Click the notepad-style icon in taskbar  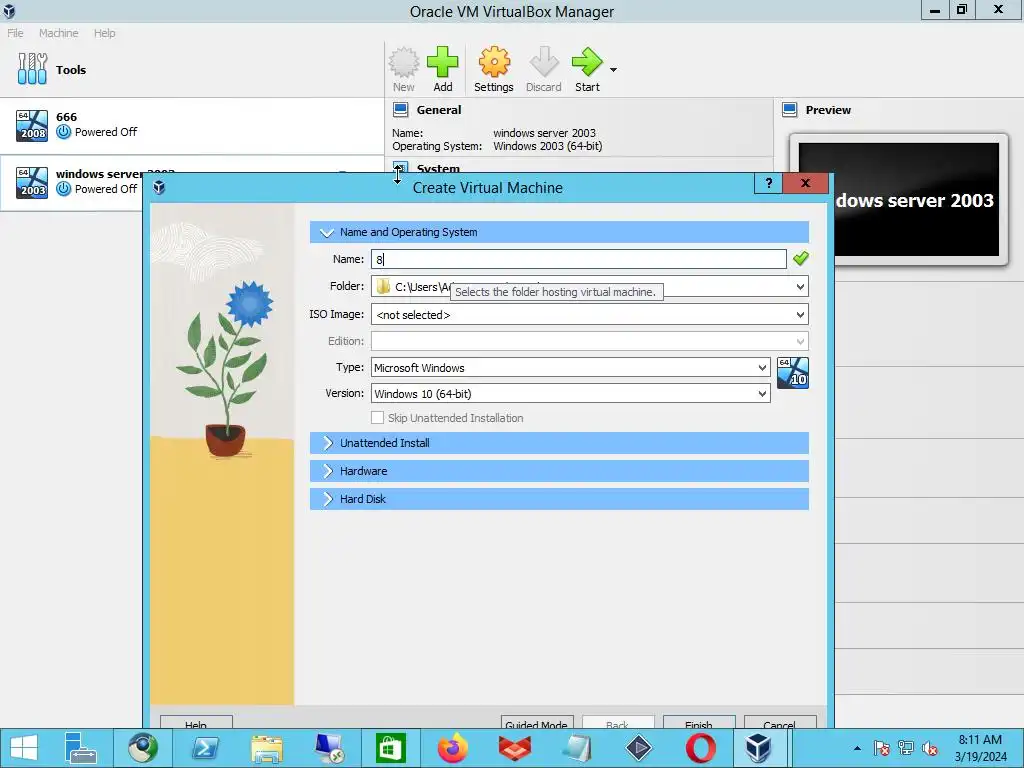577,748
